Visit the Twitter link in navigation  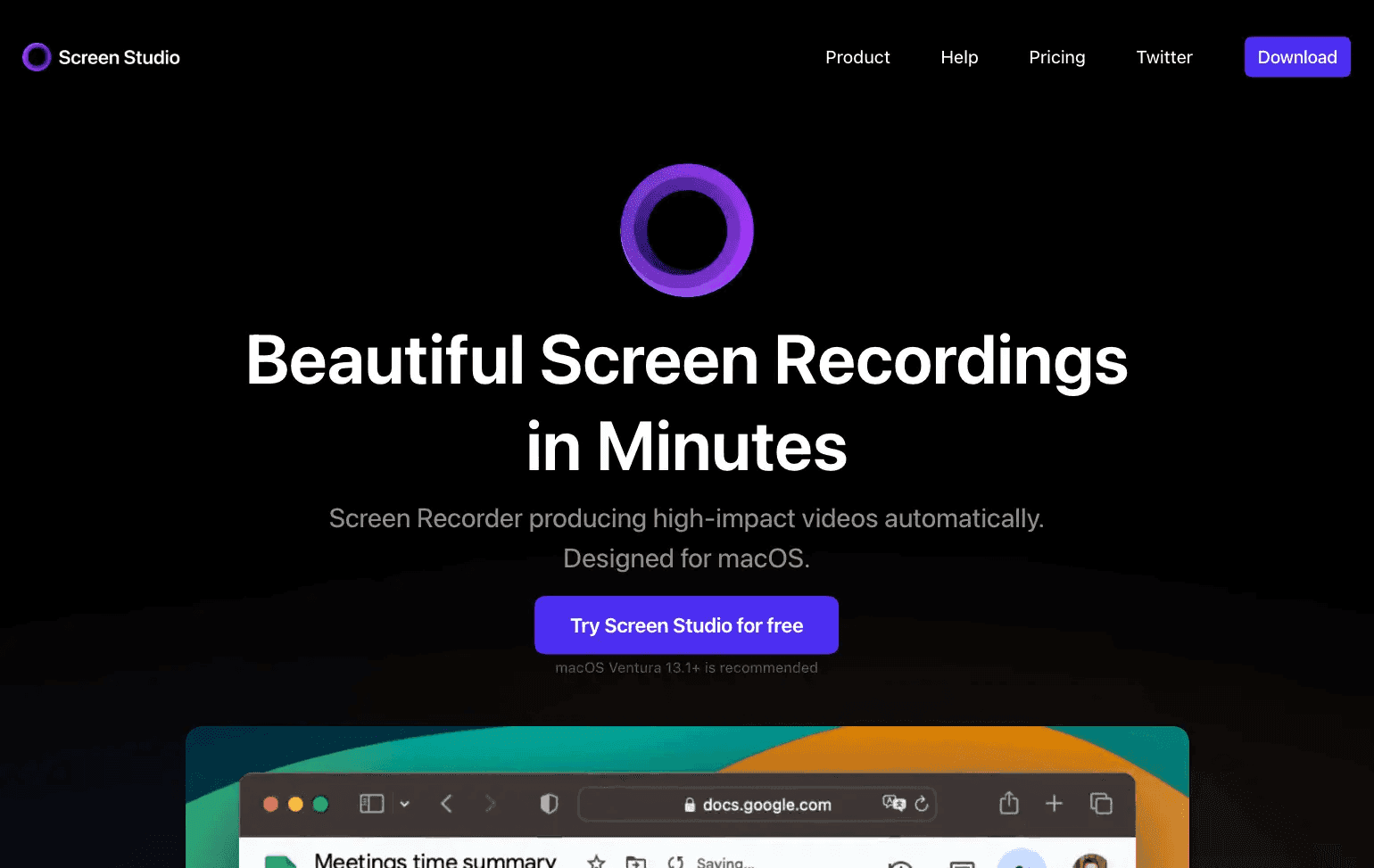pos(1164,57)
